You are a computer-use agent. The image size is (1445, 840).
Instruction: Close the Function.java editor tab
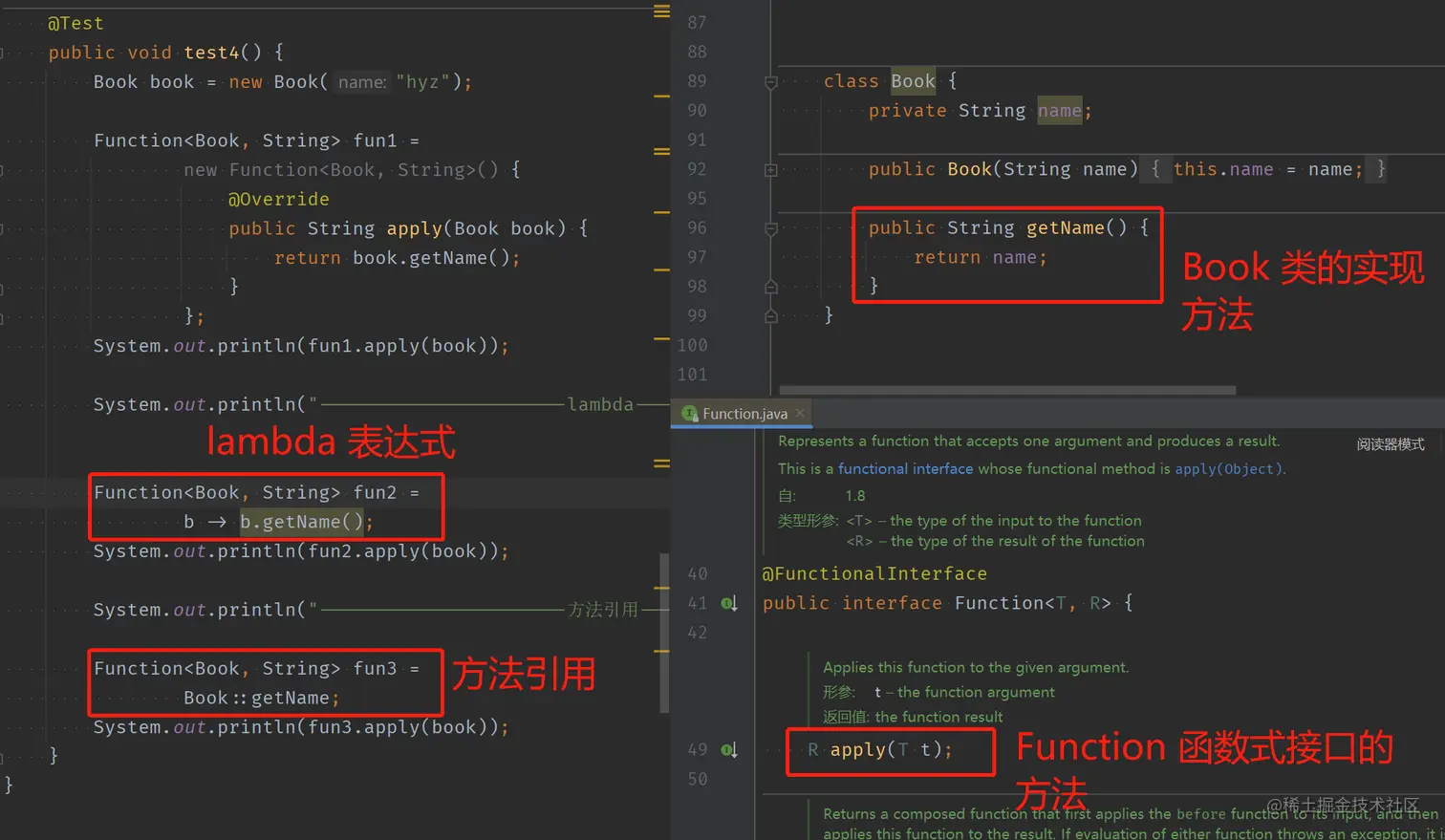[x=800, y=413]
